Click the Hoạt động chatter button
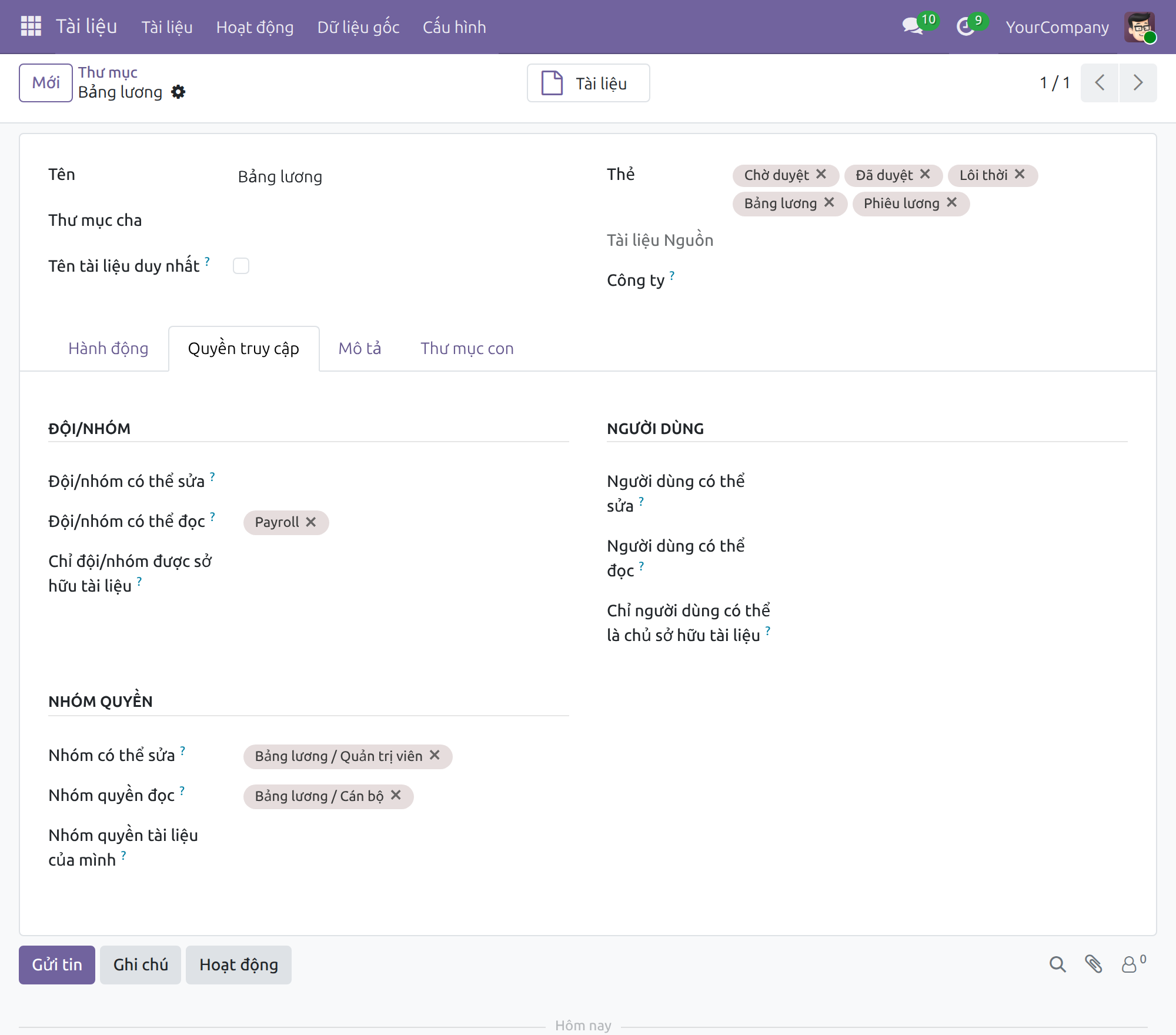This screenshot has height=1035, width=1176. coord(239,965)
